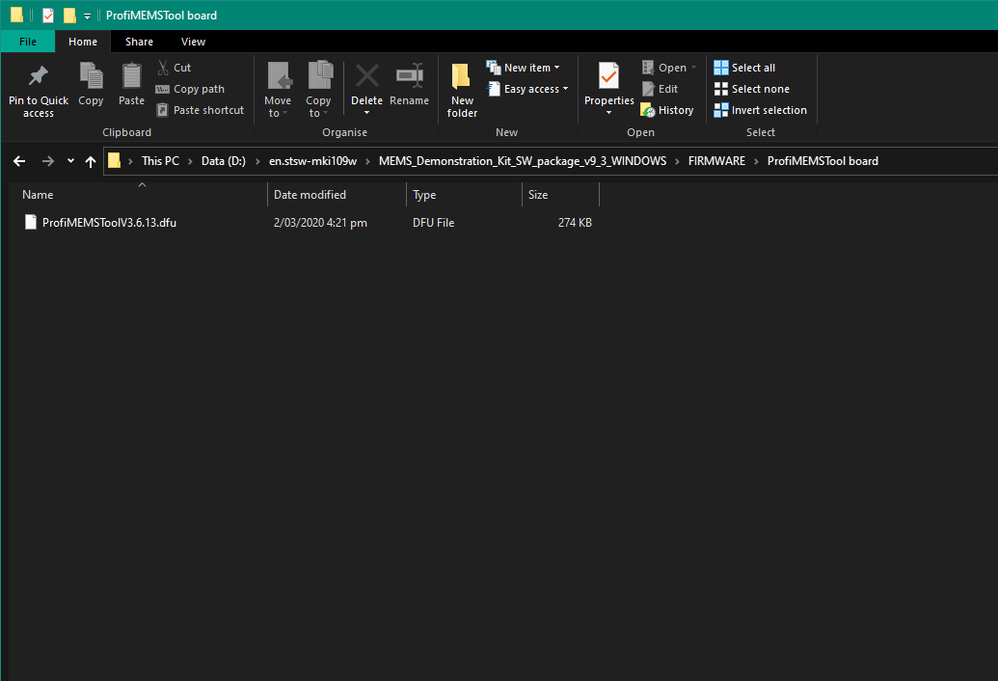Sort files by Size column
Viewport: 998px width, 681px height.
pyautogui.click(x=560, y=195)
